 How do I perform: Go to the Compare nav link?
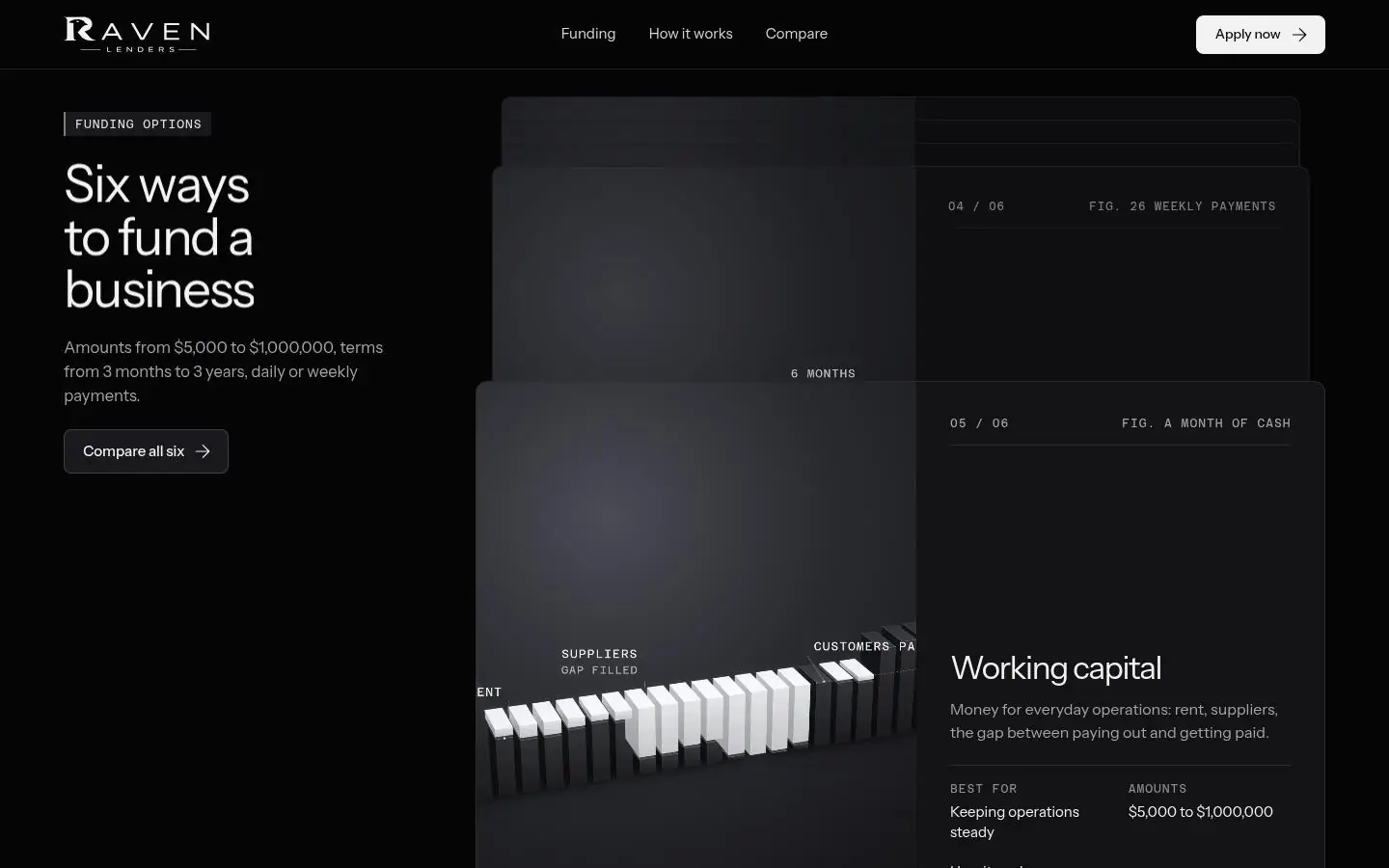(797, 34)
